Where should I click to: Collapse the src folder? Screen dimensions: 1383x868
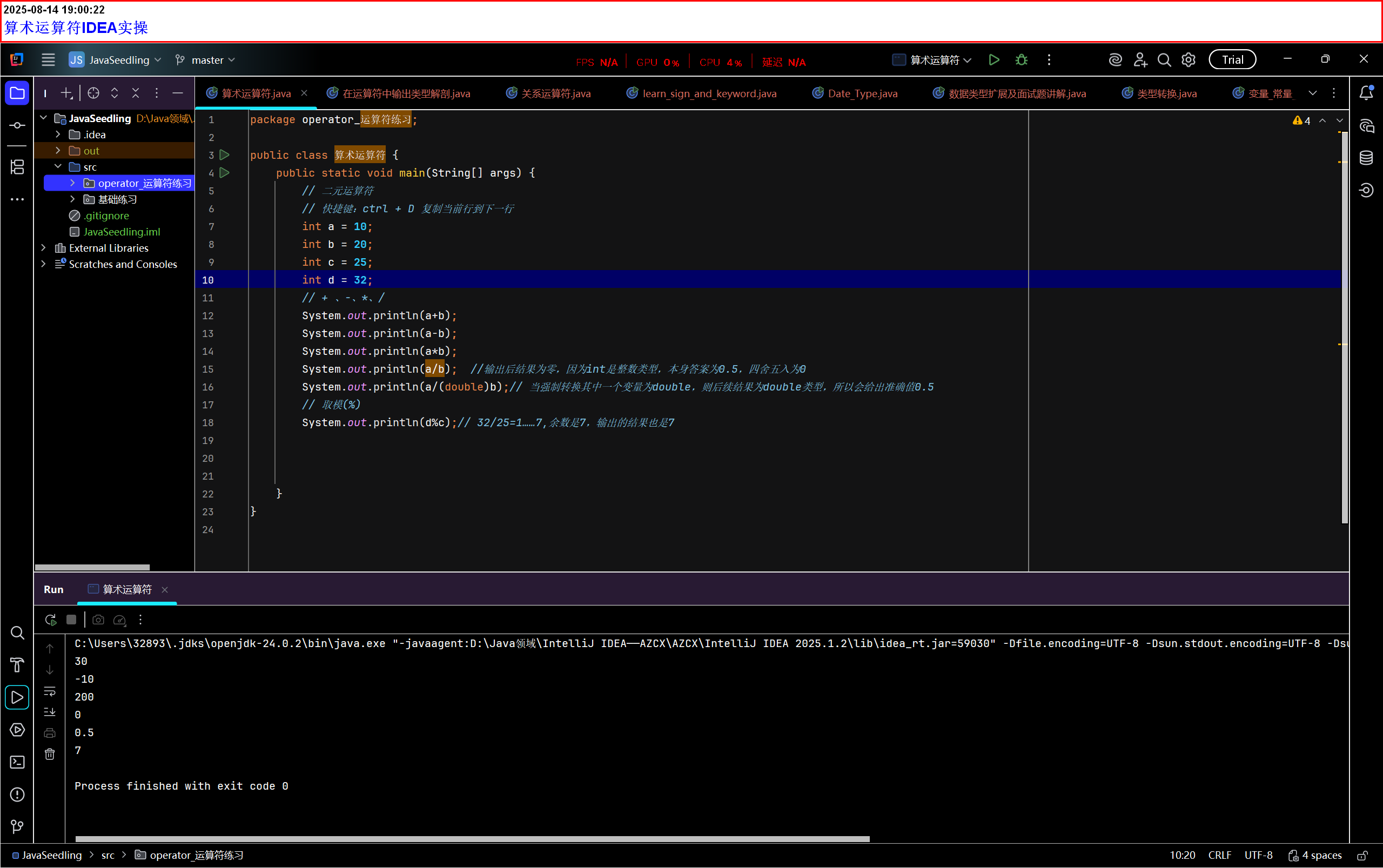coord(58,166)
